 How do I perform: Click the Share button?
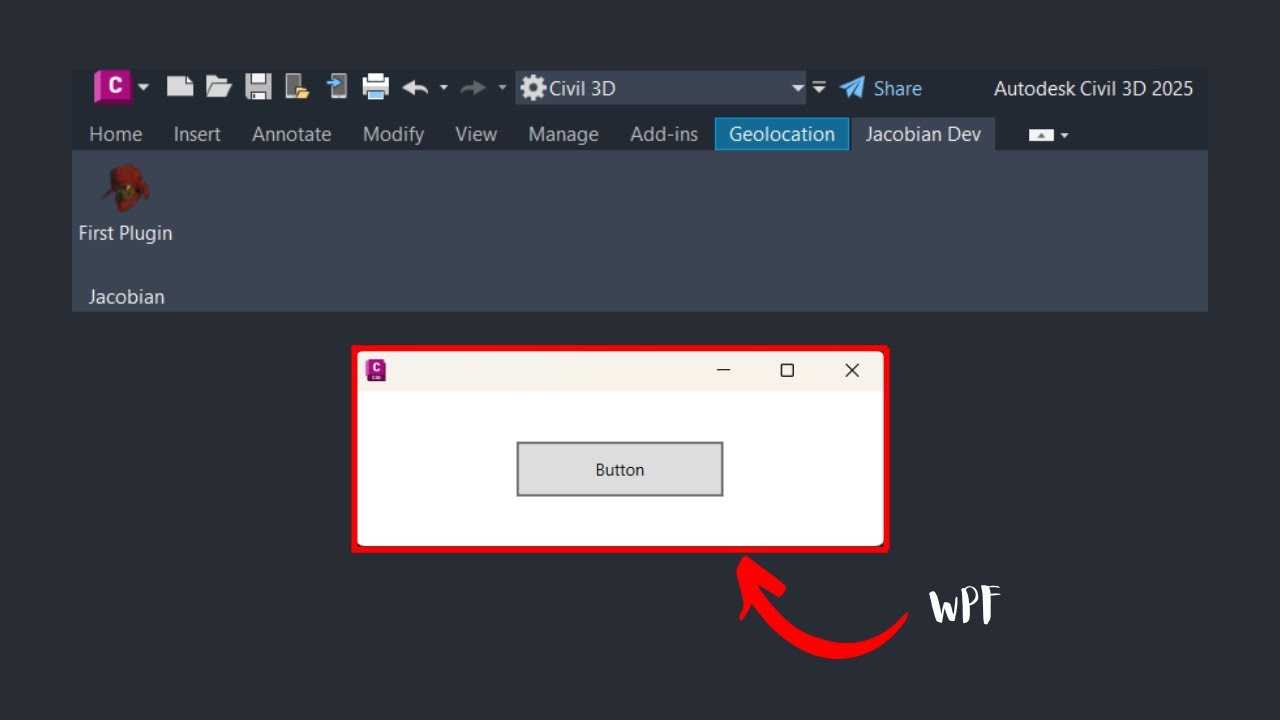[881, 88]
